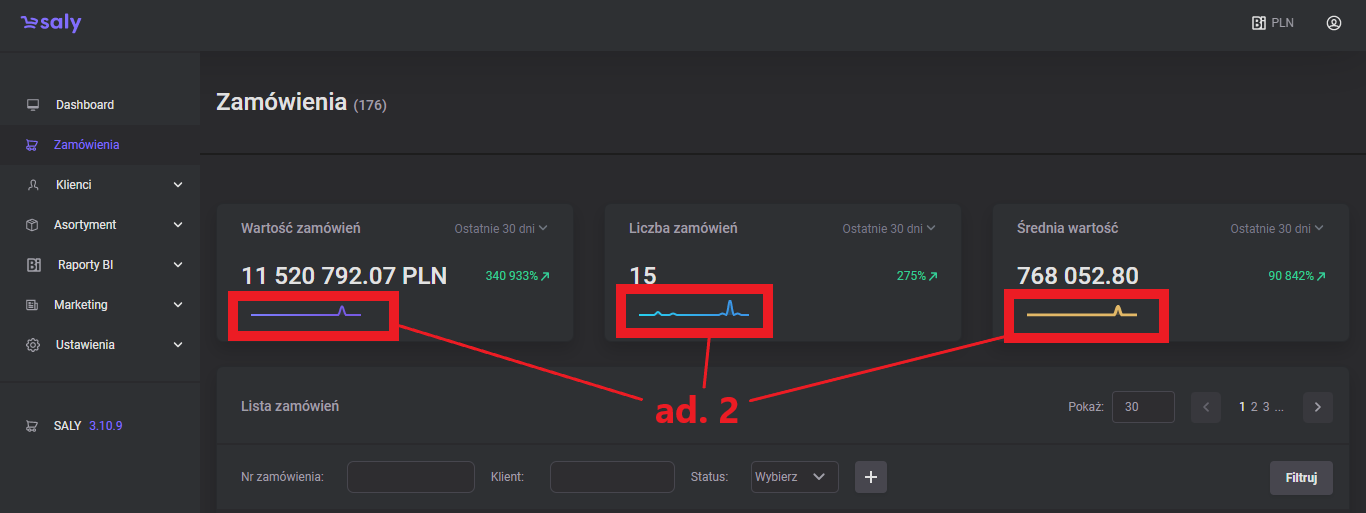Image resolution: width=1366 pixels, height=513 pixels.
Task: Open the Status Wybierz dropdown
Action: 794,477
